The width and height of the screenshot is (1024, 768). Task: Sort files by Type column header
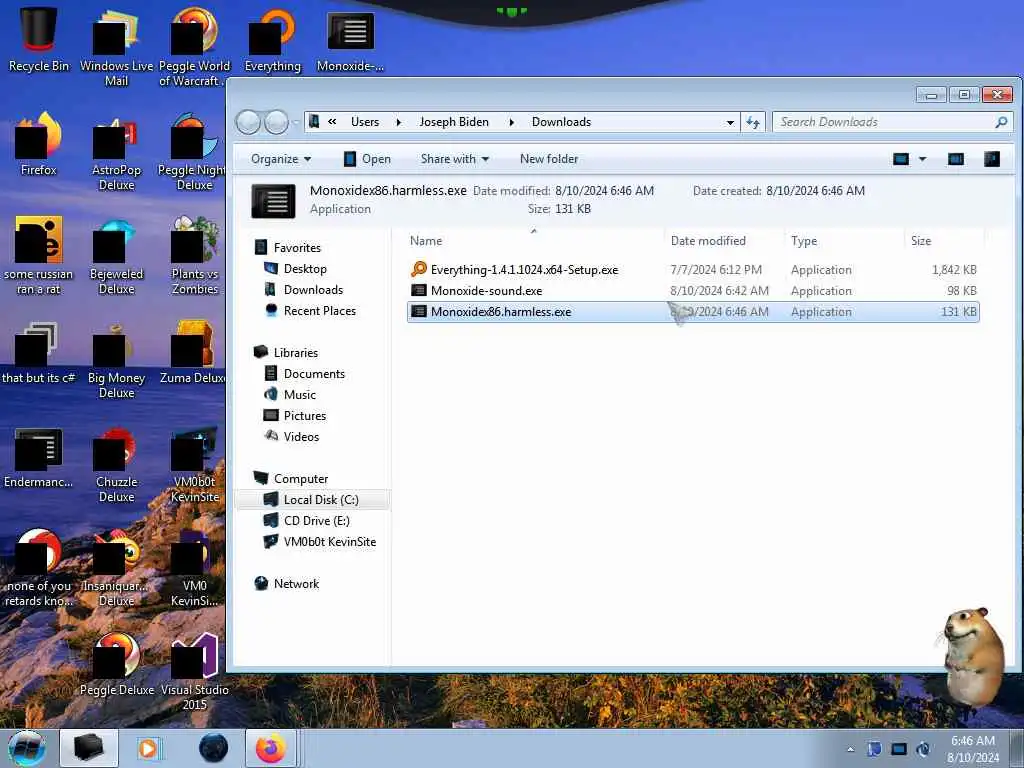point(804,241)
